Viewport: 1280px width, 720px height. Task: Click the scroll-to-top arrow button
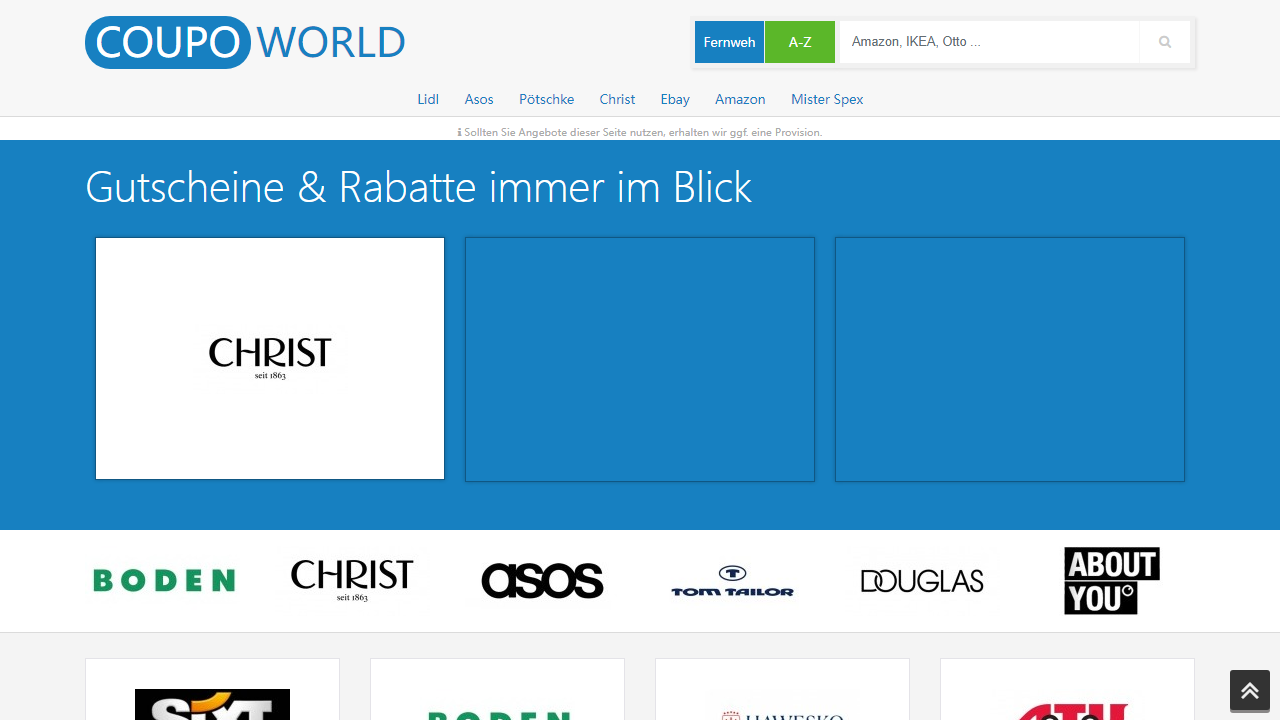click(x=1249, y=690)
